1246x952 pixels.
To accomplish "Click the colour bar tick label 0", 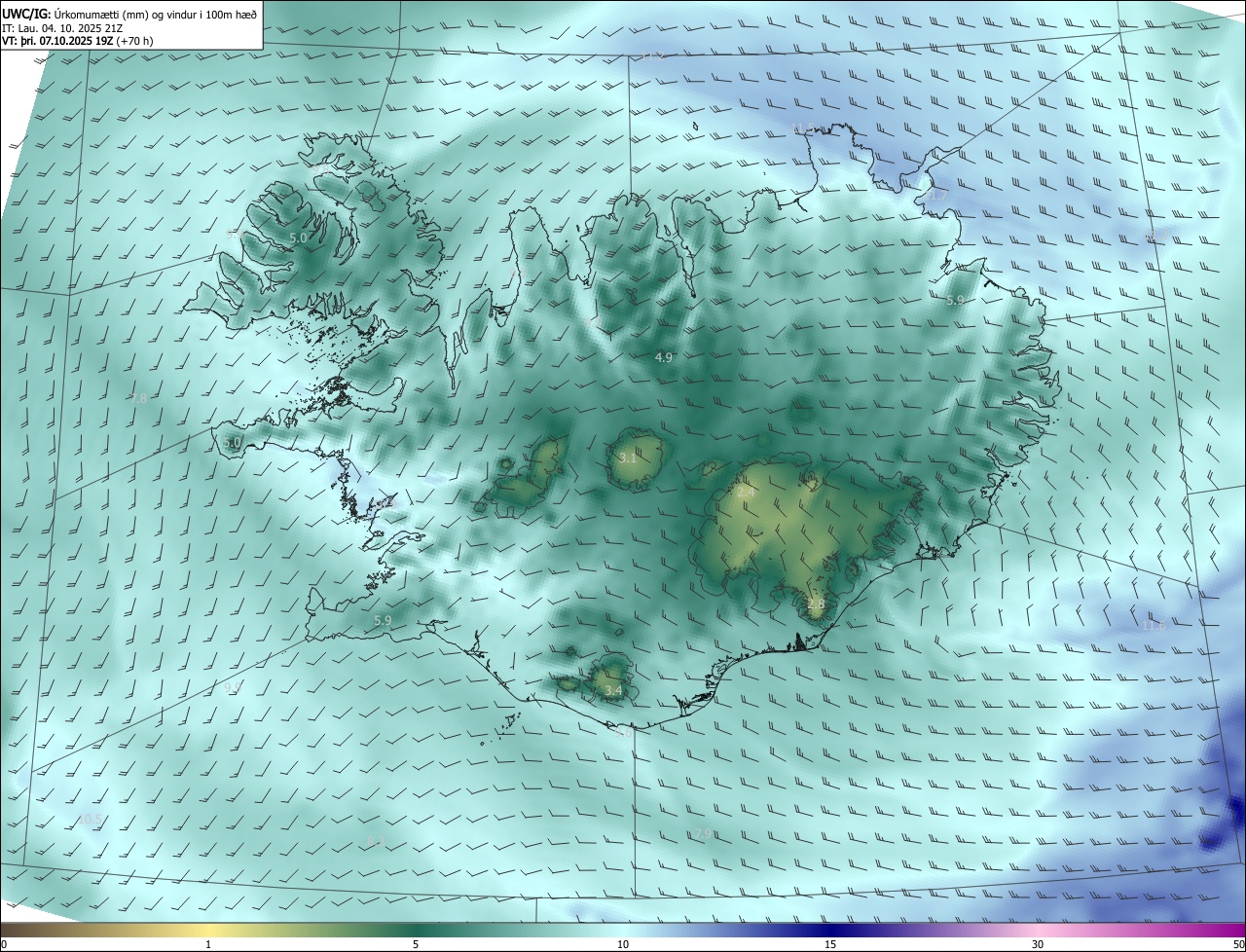I will coord(4,944).
